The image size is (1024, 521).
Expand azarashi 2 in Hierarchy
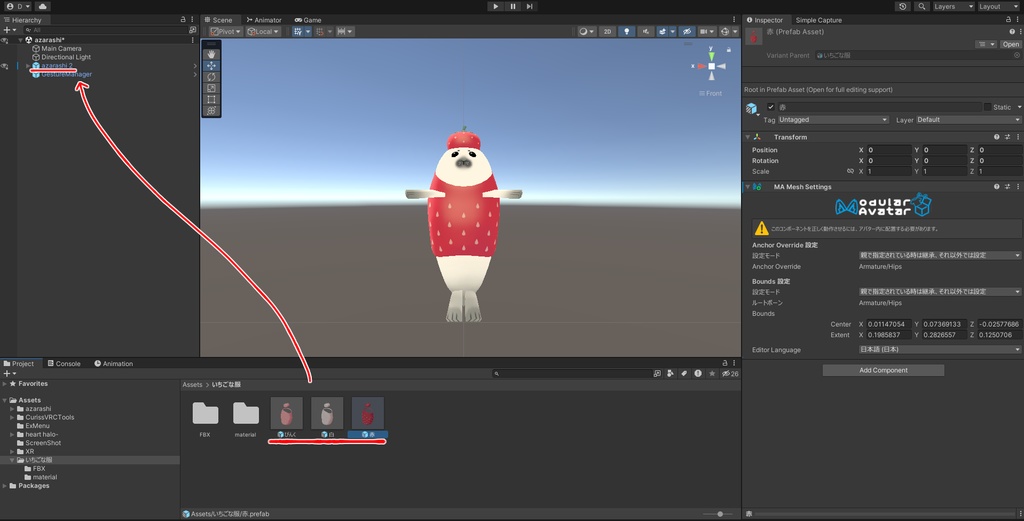(28, 66)
